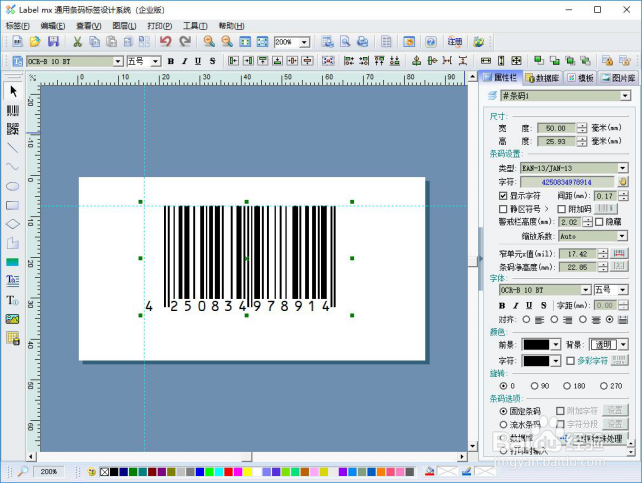Select the straight line tool
This screenshot has height=484, width=642.
coord(13,148)
